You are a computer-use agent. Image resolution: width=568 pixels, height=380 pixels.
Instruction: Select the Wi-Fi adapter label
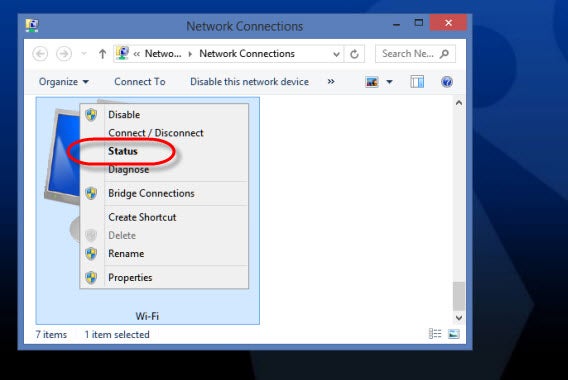click(147, 316)
